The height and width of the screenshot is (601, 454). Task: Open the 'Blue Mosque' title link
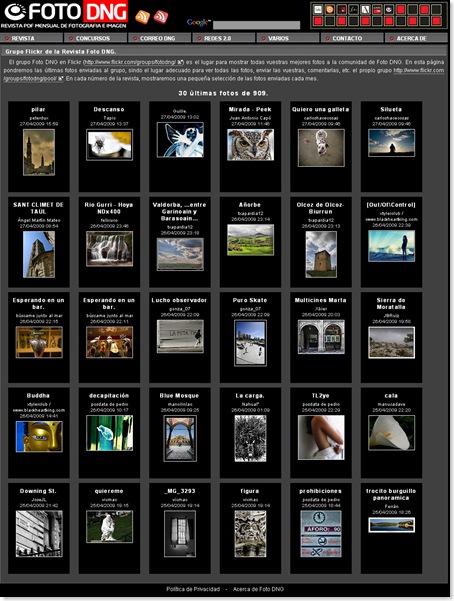tap(179, 396)
